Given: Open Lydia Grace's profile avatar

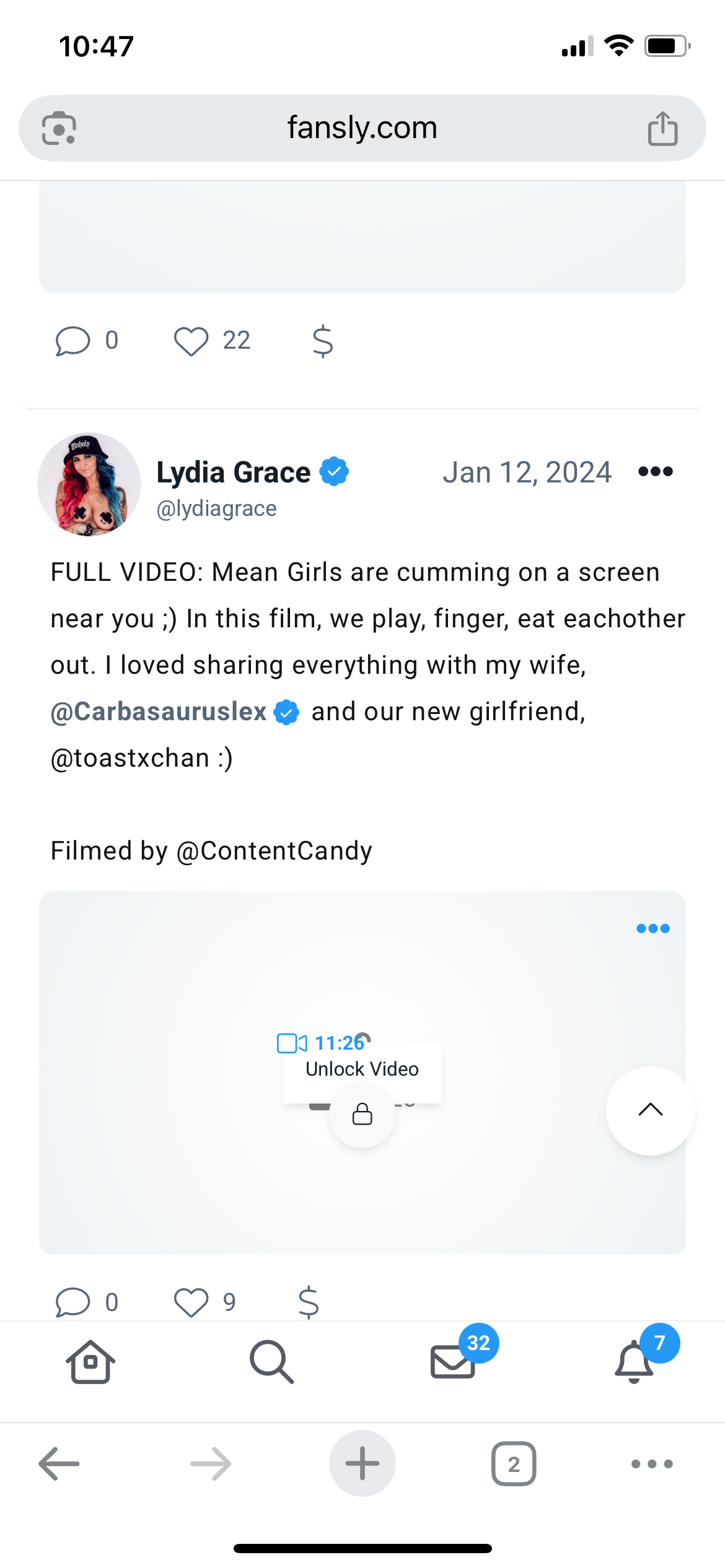Looking at the screenshot, I should [89, 484].
